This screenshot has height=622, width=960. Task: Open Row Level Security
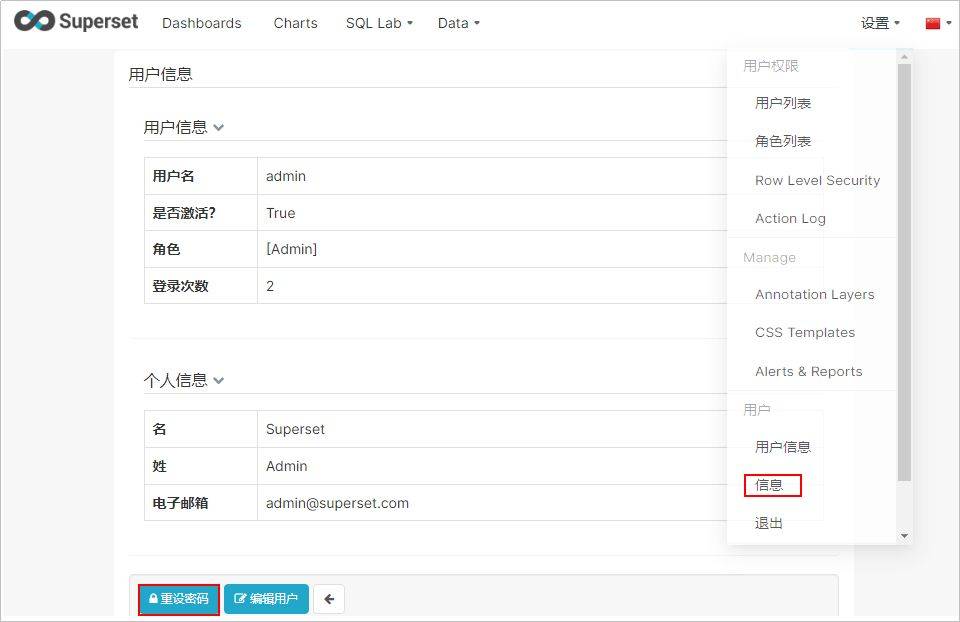[817, 180]
